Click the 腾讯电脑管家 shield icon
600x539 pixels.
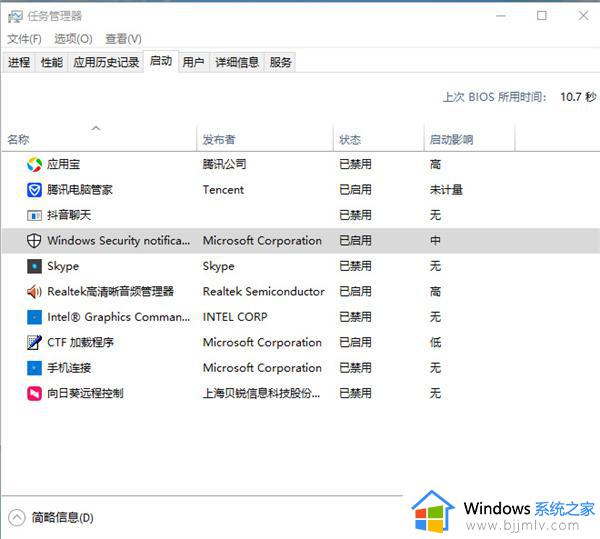[x=34, y=190]
